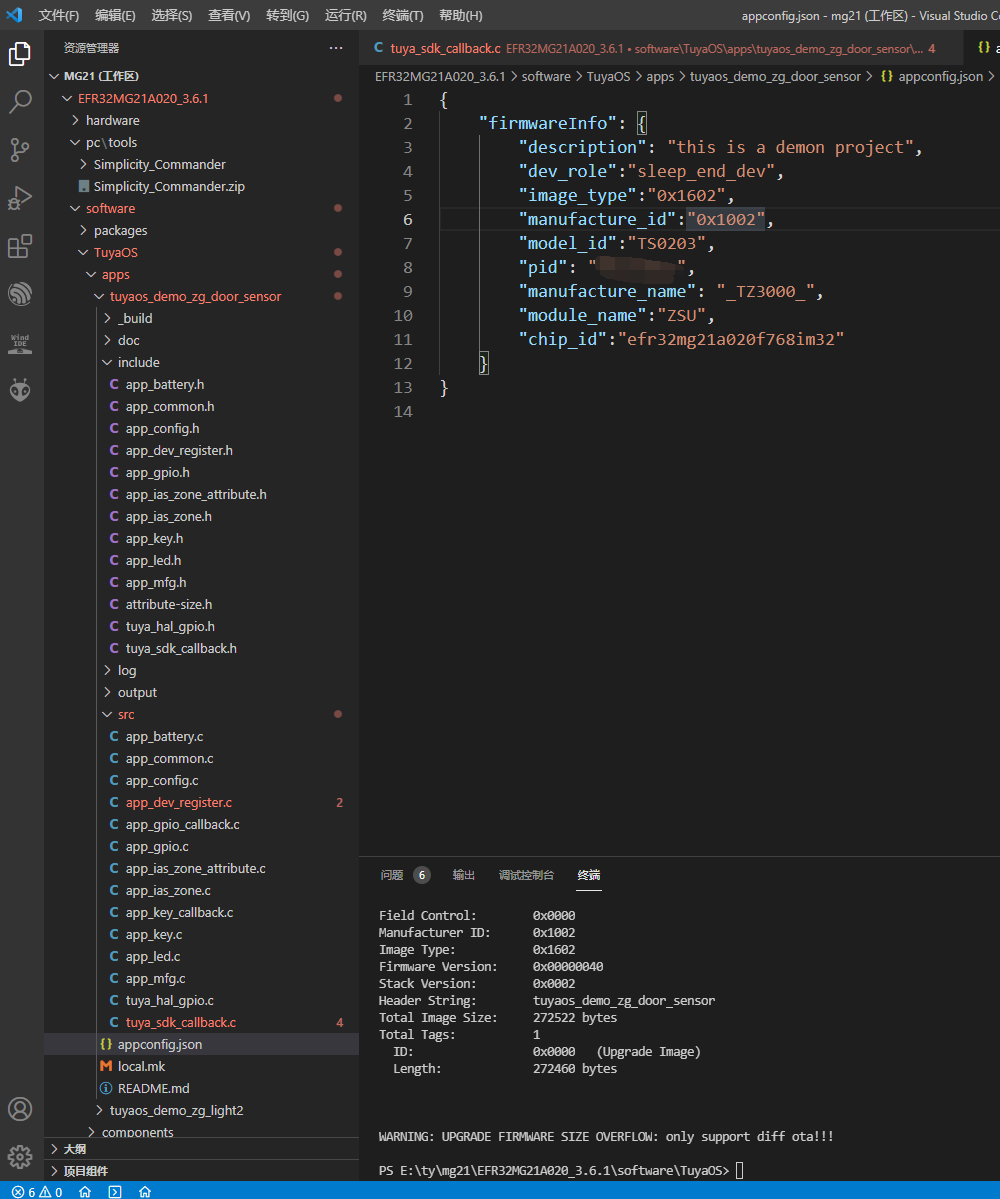The width and height of the screenshot is (1000, 1199).
Task: Open the Source Control view
Action: pyautogui.click(x=20, y=150)
